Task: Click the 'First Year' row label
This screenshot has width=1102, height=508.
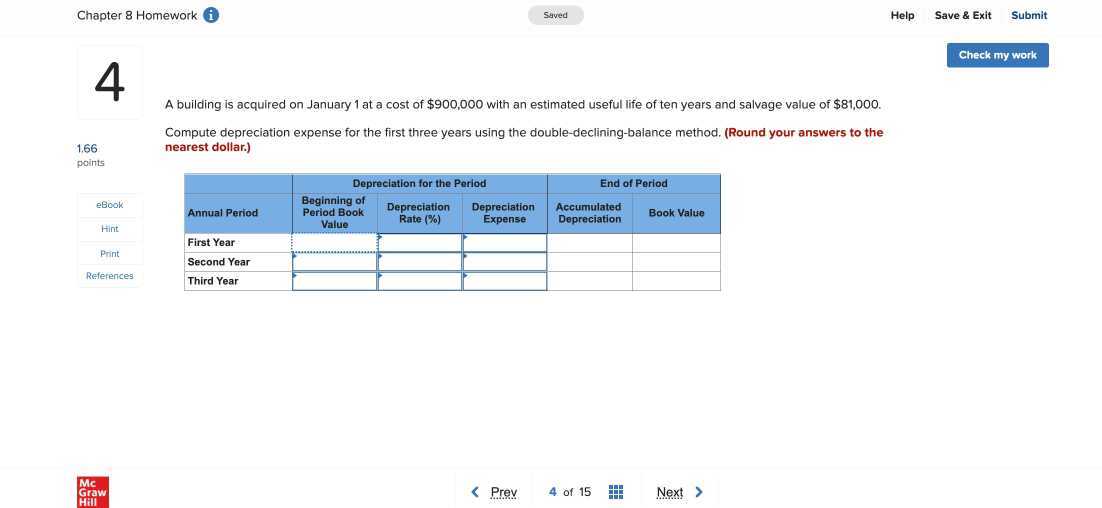Action: (x=211, y=242)
